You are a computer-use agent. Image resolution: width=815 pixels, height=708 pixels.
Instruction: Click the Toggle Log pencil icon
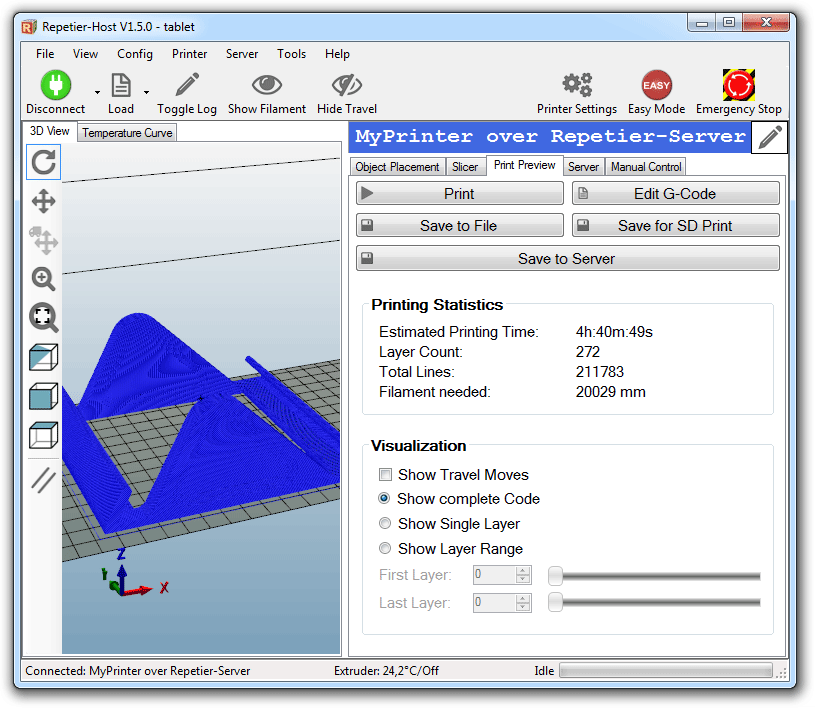[x=187, y=85]
